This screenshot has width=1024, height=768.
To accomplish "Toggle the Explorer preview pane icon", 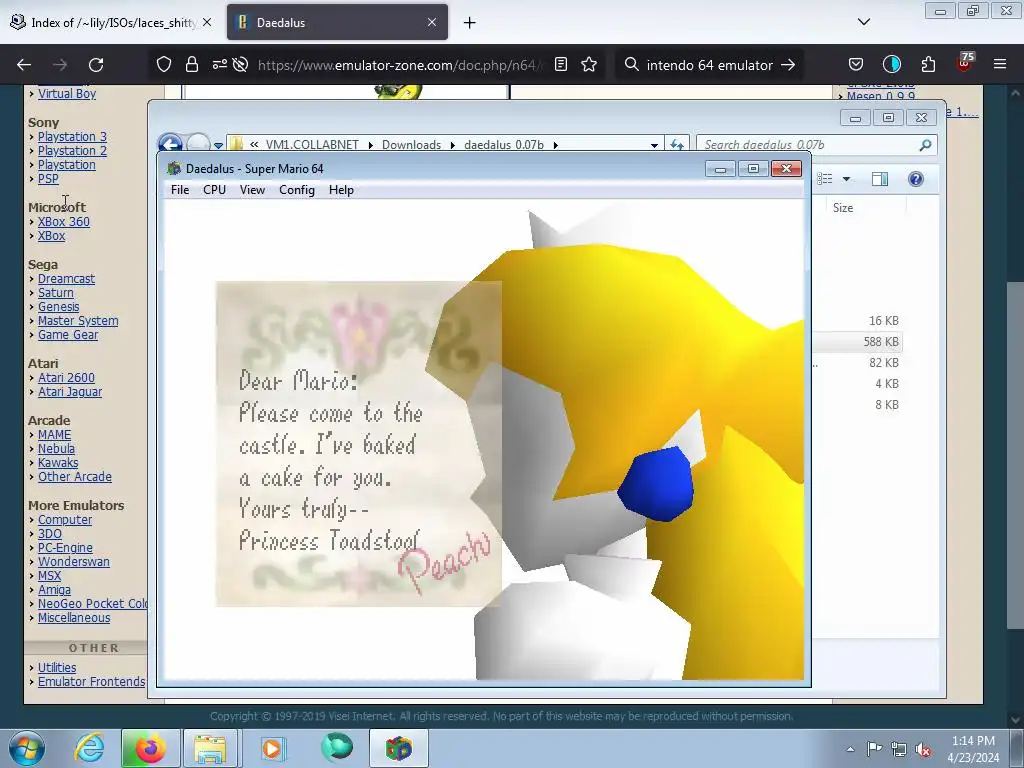I will tap(880, 179).
